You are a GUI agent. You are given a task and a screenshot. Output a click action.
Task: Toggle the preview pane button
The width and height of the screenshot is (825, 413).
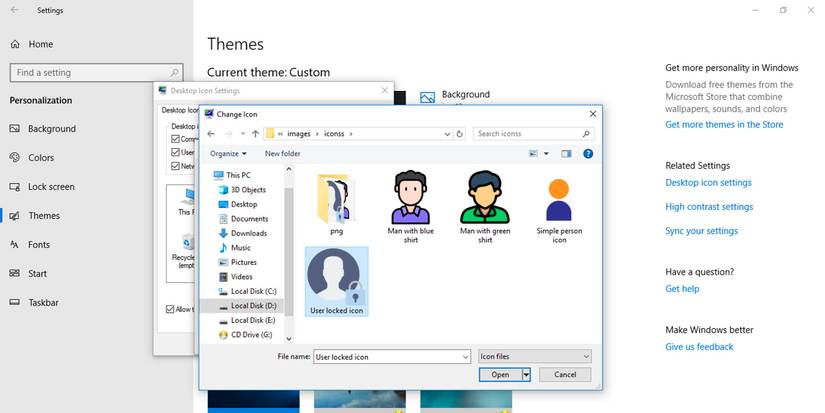click(x=566, y=154)
